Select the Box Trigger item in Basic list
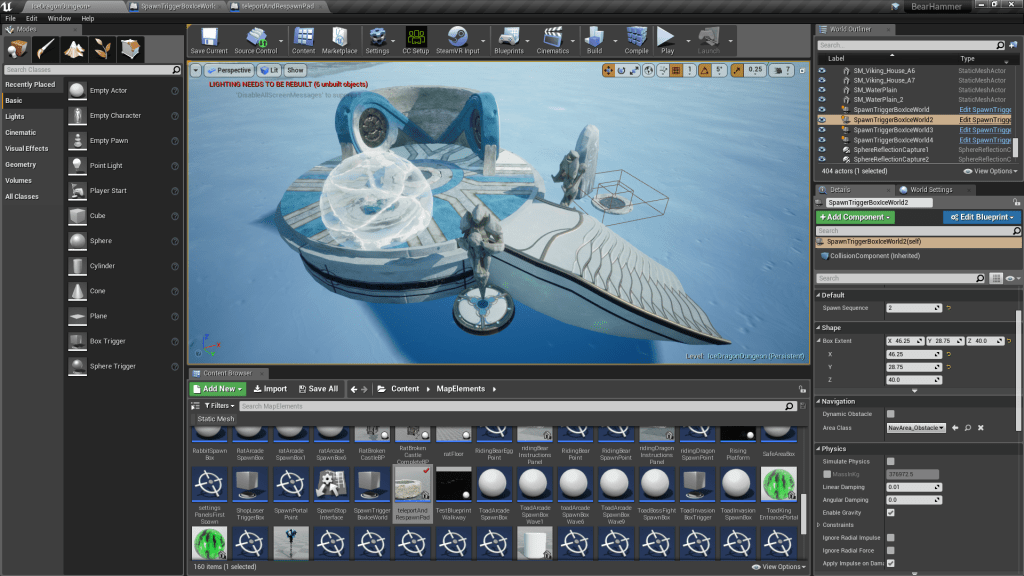 pyautogui.click(x=107, y=341)
